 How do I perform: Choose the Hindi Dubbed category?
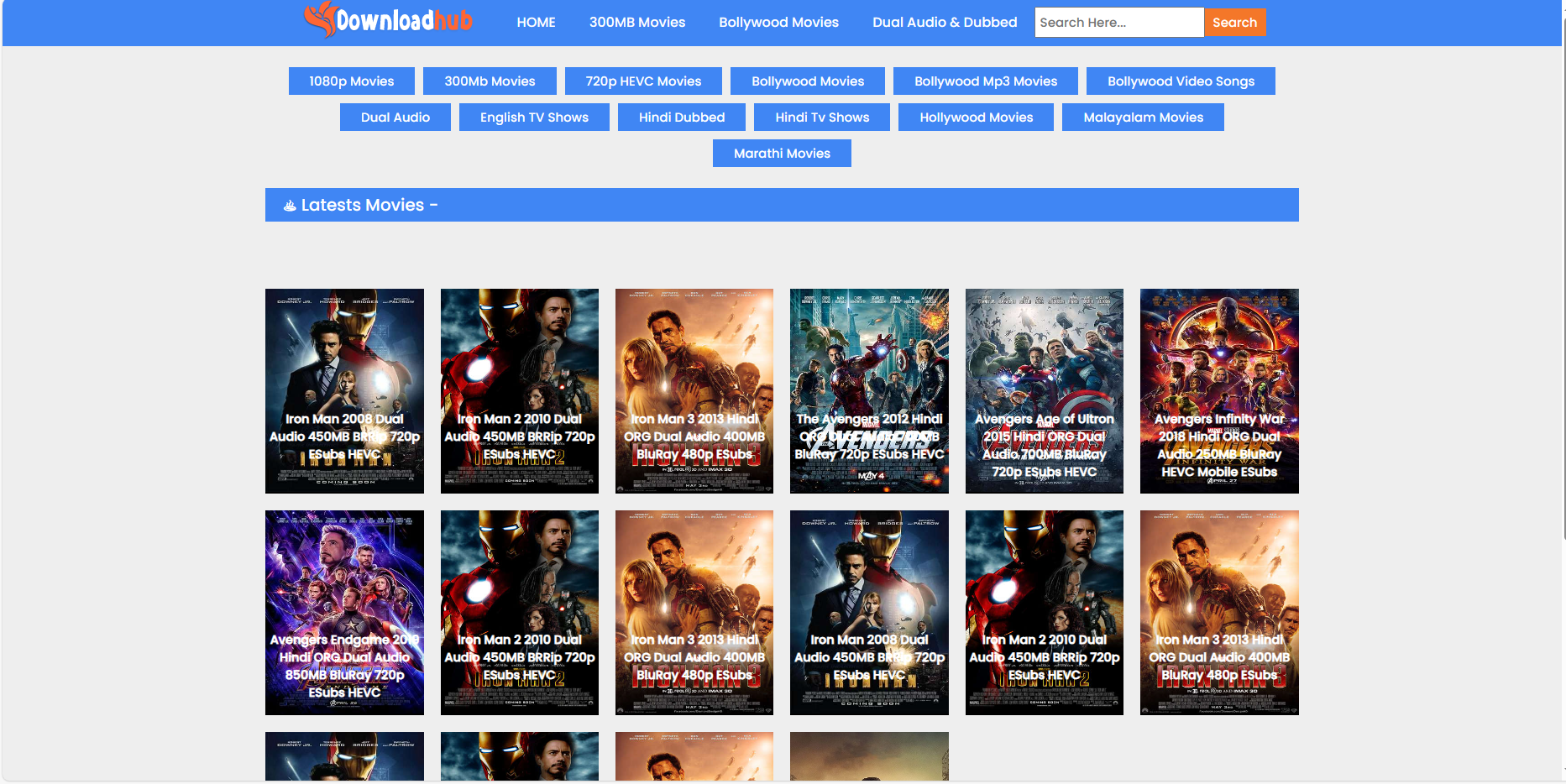pos(681,118)
